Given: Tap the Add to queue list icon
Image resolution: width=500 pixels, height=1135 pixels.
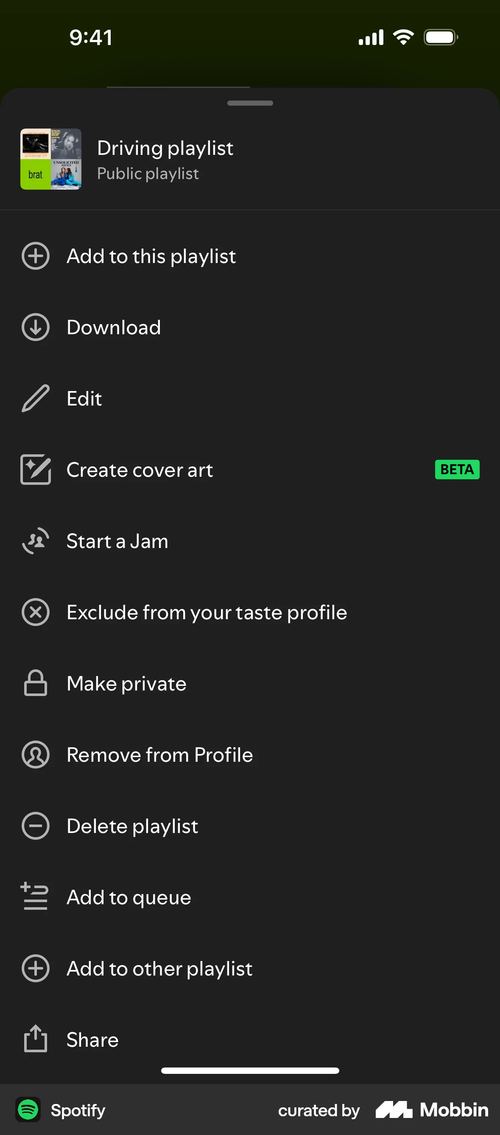Looking at the screenshot, I should click(34, 897).
